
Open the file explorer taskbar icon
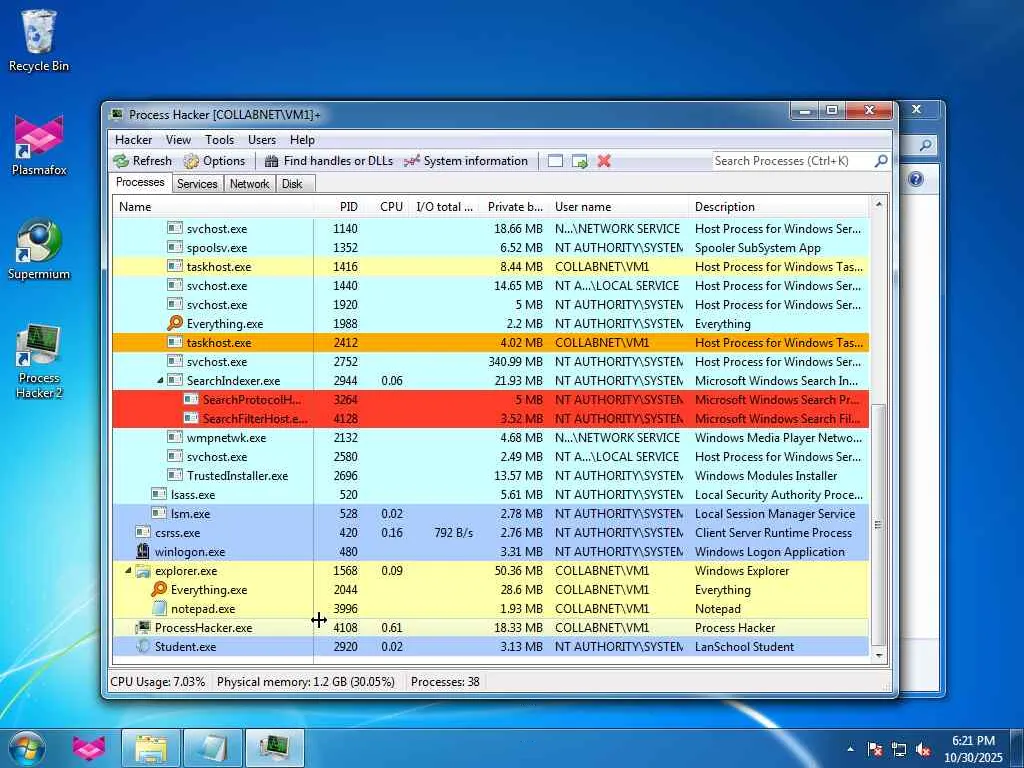[x=151, y=748]
